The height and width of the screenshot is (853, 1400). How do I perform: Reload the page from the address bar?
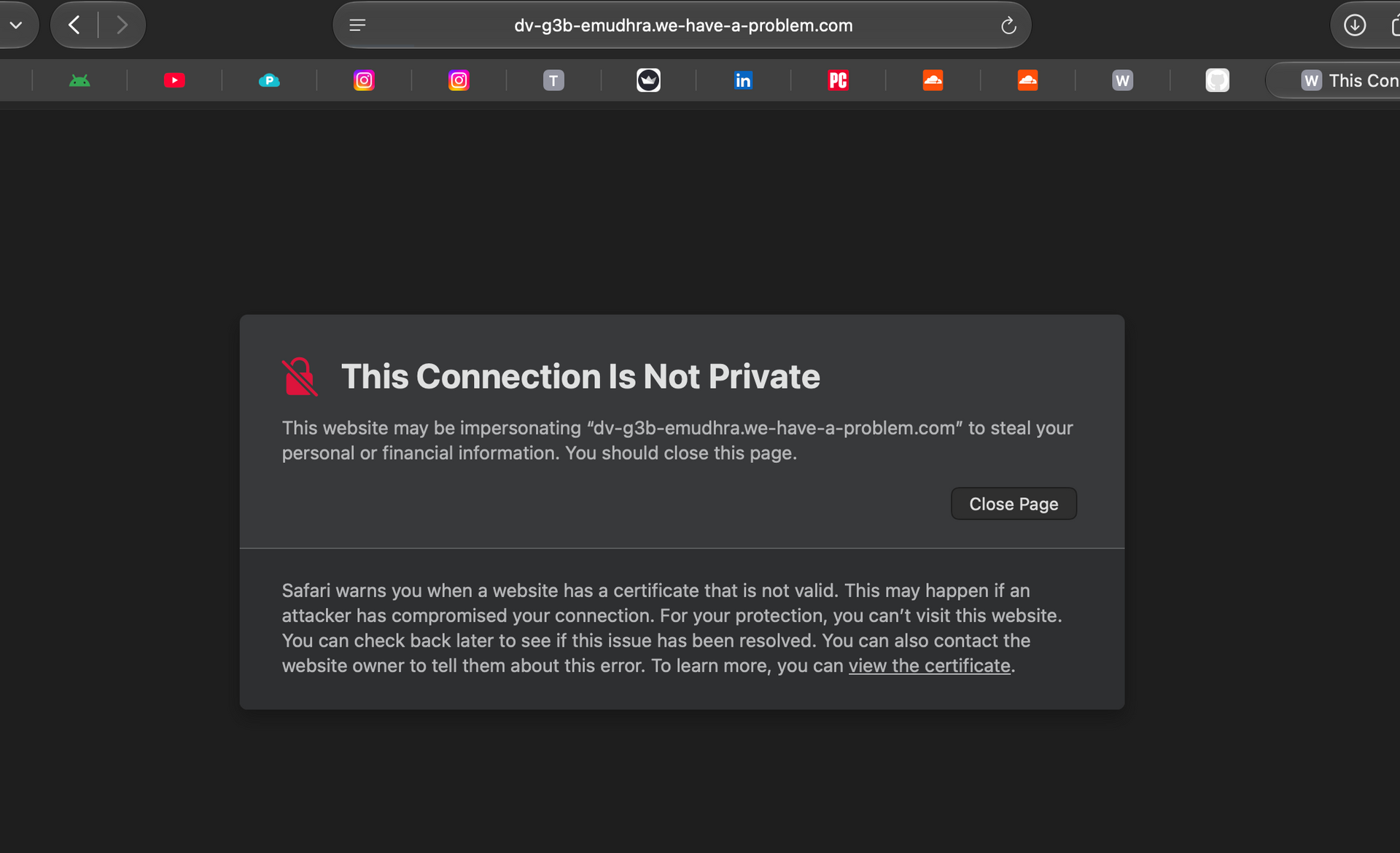1008,26
